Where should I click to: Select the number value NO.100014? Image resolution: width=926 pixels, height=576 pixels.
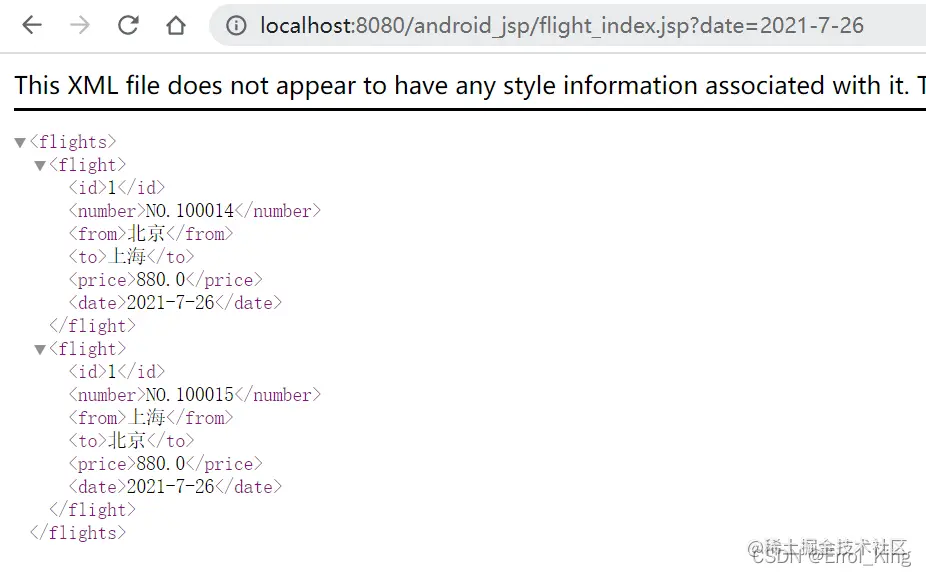coord(190,211)
